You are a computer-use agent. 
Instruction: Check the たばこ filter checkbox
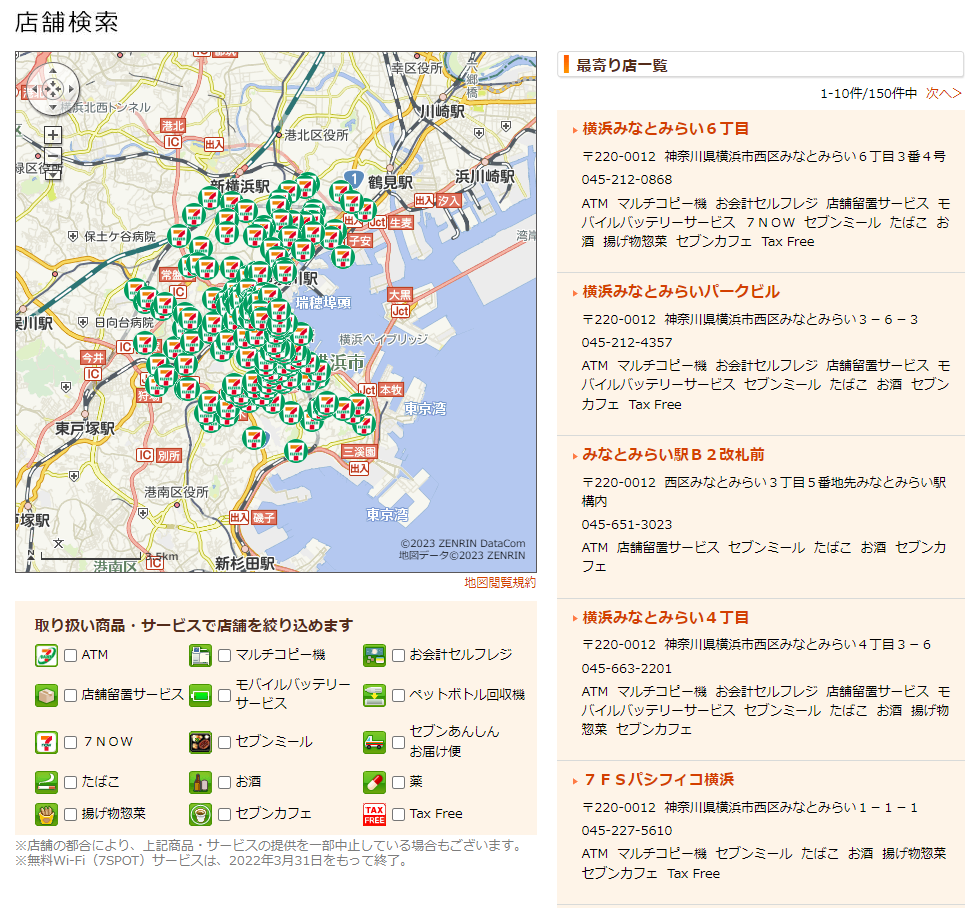[71, 782]
